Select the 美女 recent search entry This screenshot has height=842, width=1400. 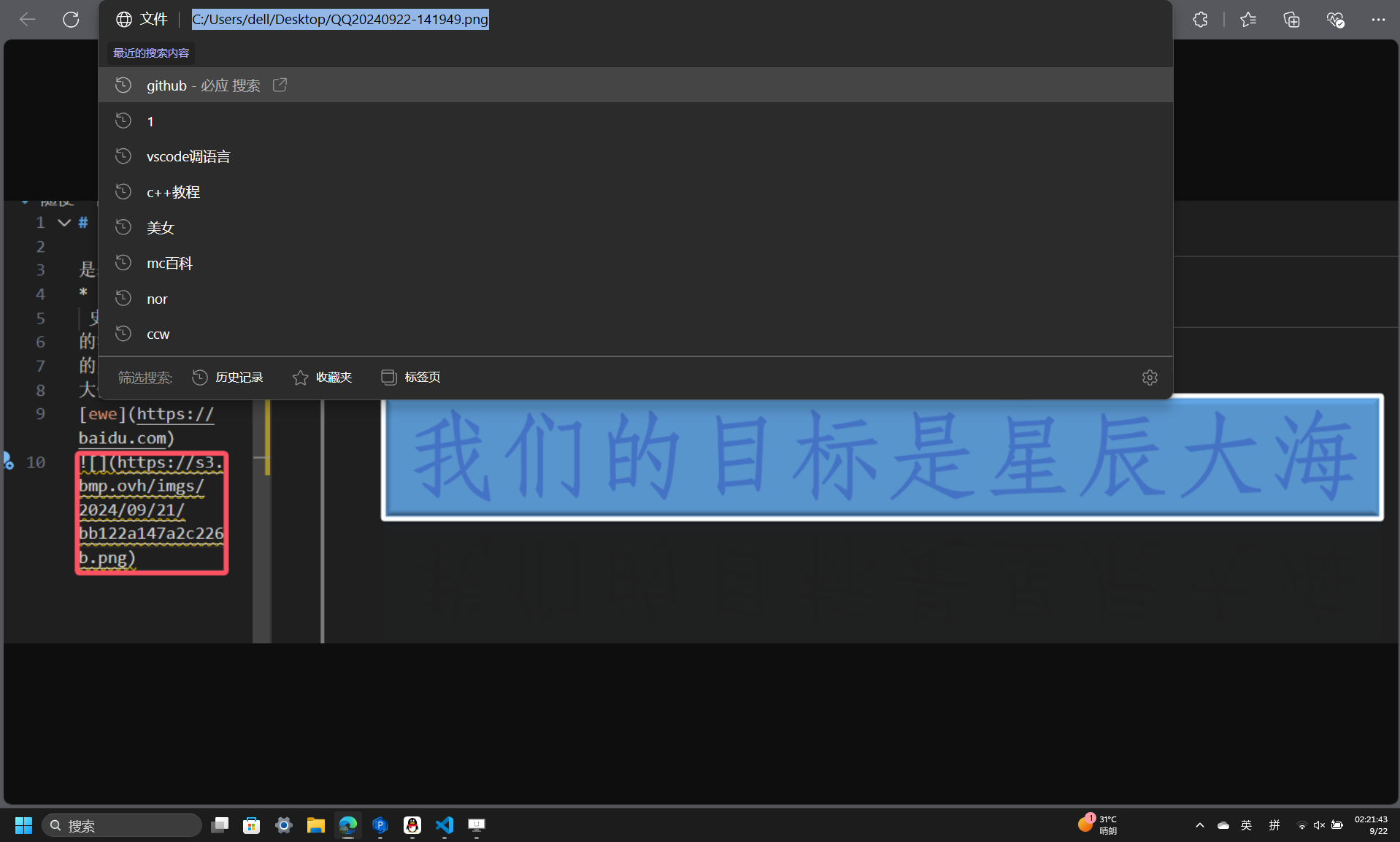pos(635,228)
